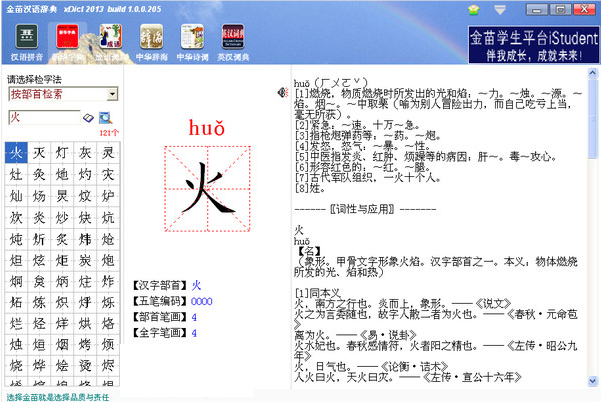
Task: Select the character 灭 in the grid
Action: 39,153
